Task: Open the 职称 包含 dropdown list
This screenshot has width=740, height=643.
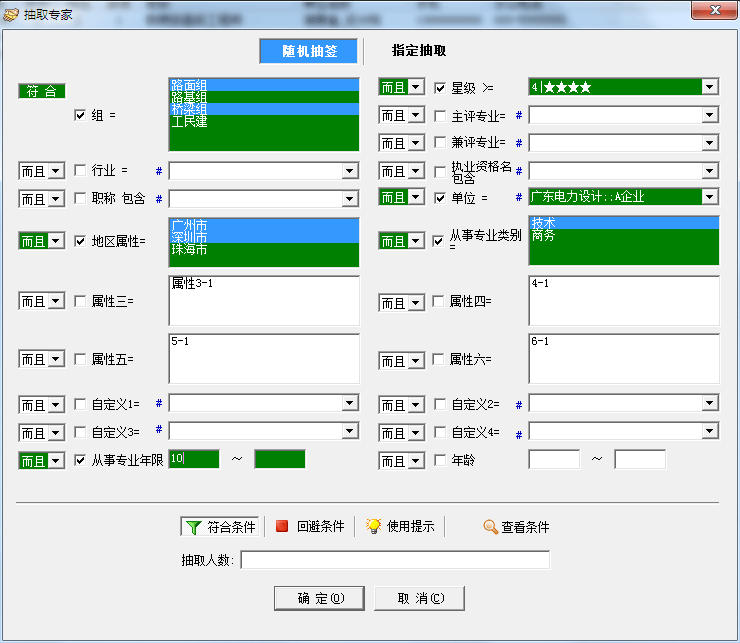Action: coord(349,199)
